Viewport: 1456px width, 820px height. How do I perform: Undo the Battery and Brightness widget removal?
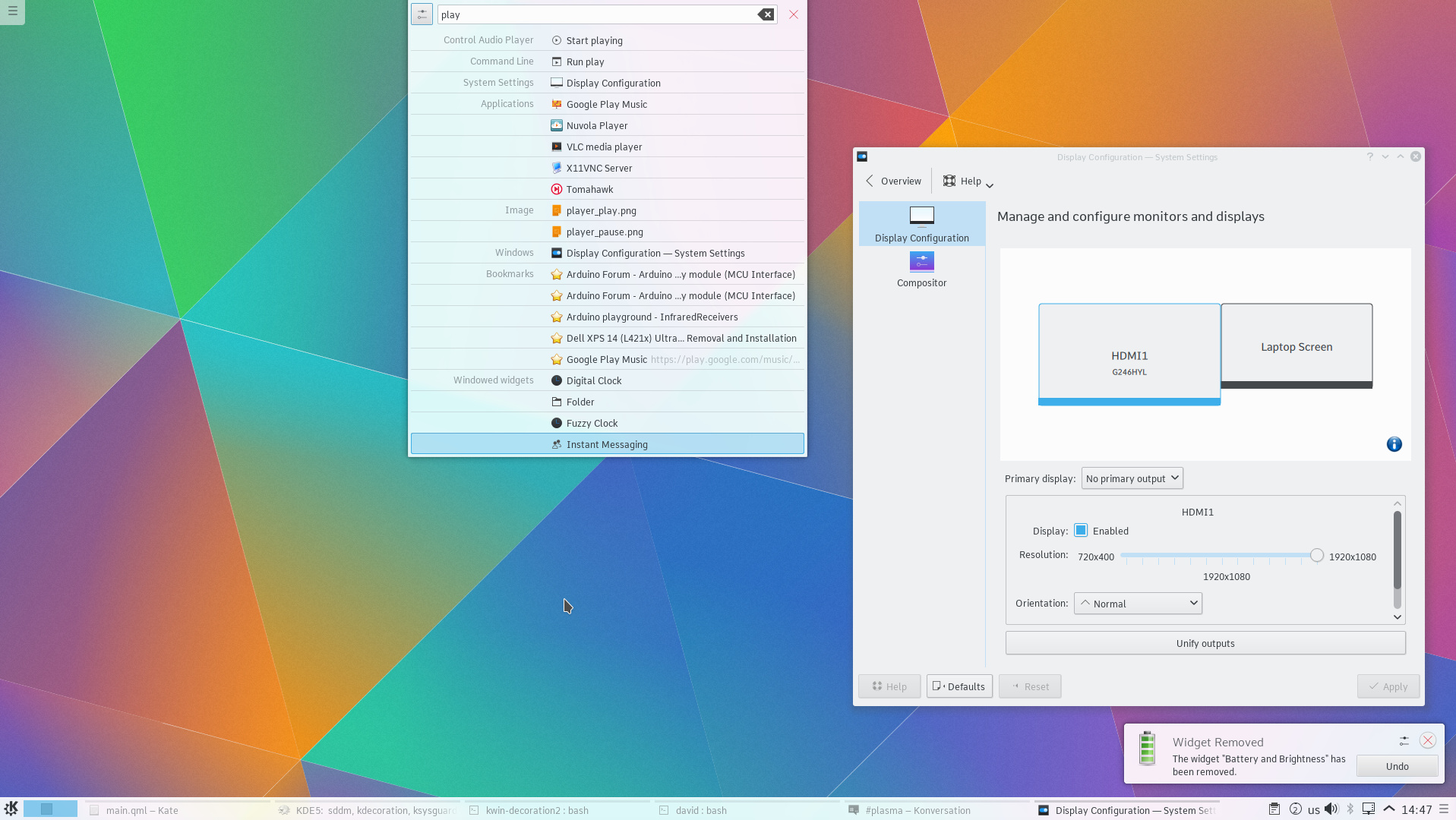(x=1397, y=766)
